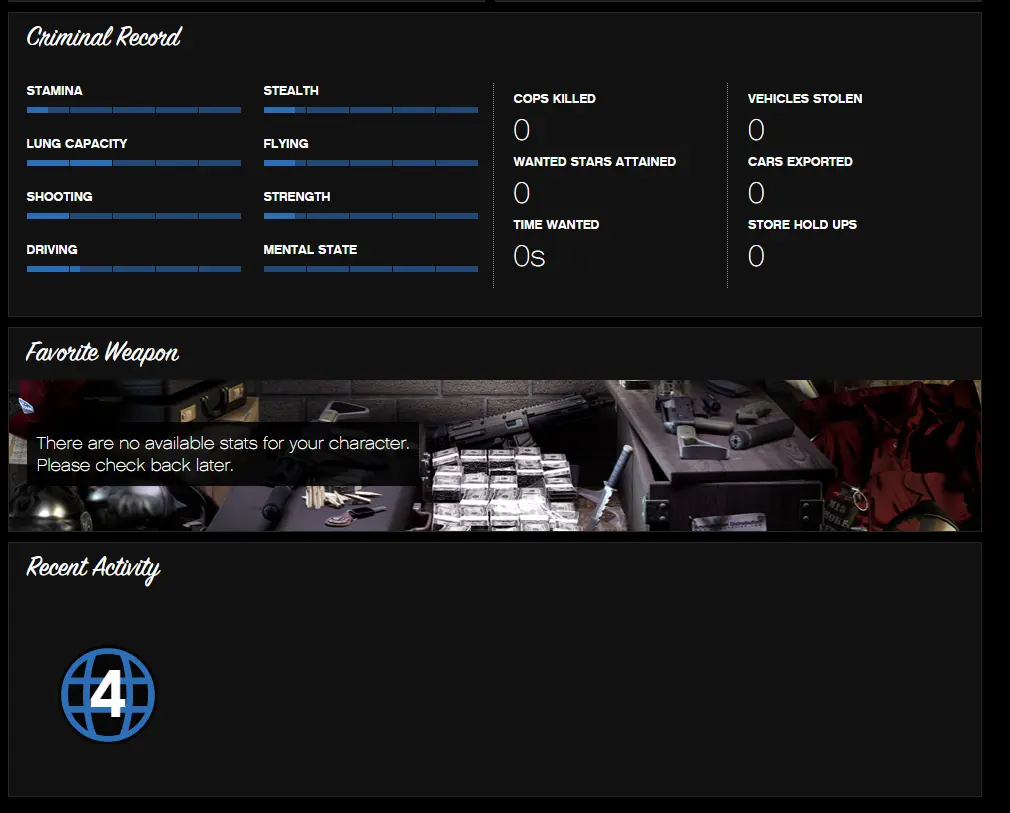
Task: Click the Strength stat bar
Action: click(x=371, y=216)
